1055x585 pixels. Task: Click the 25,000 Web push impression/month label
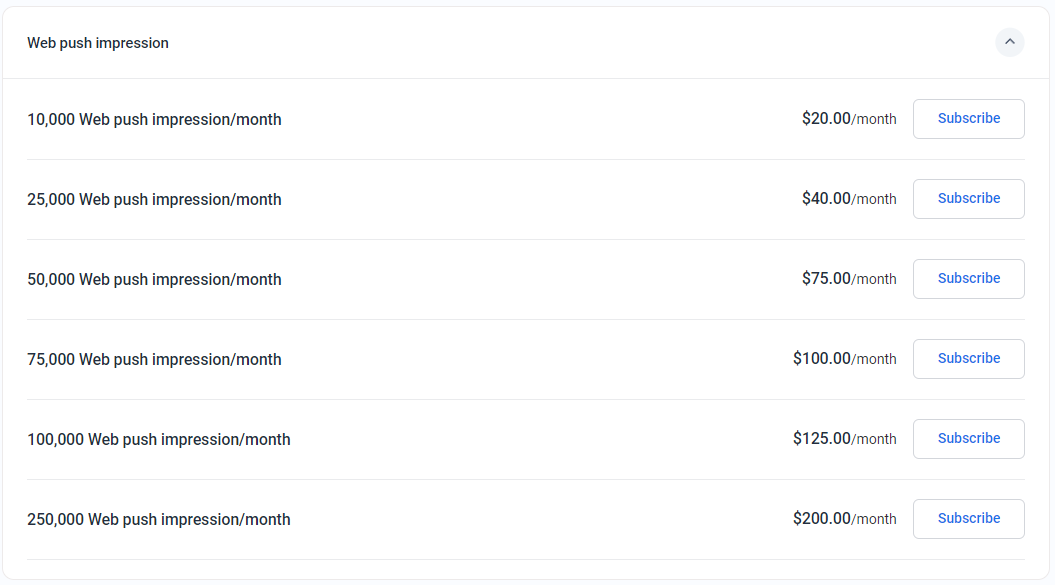point(154,199)
